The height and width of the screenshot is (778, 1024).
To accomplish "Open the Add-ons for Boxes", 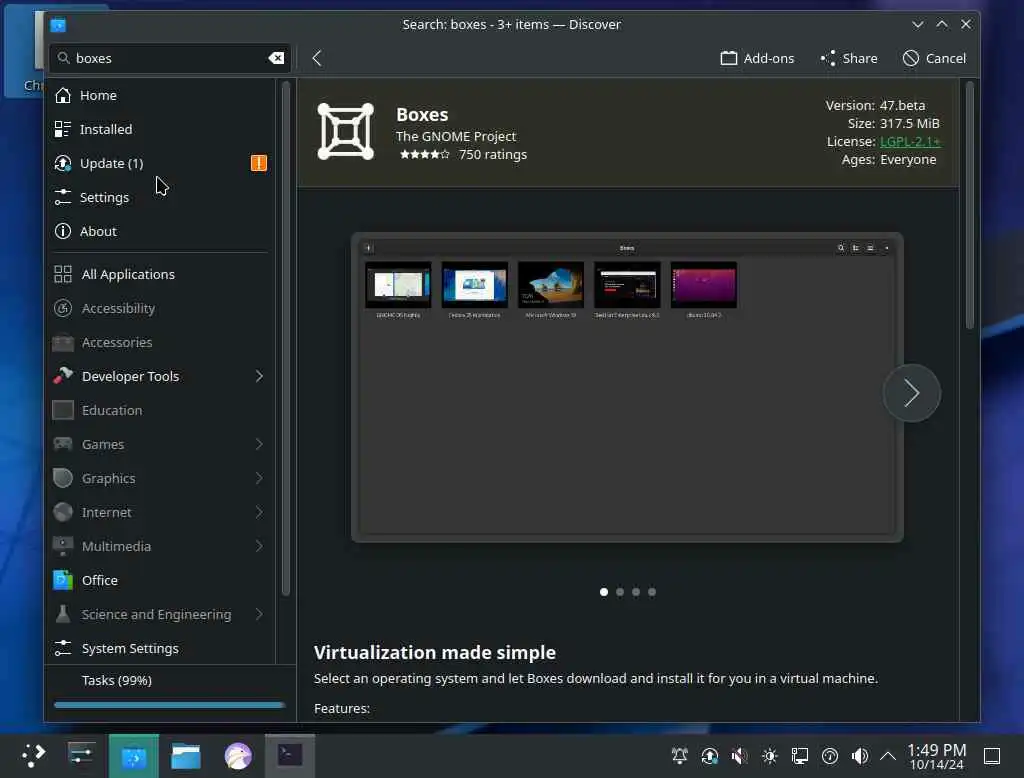I will tap(757, 58).
